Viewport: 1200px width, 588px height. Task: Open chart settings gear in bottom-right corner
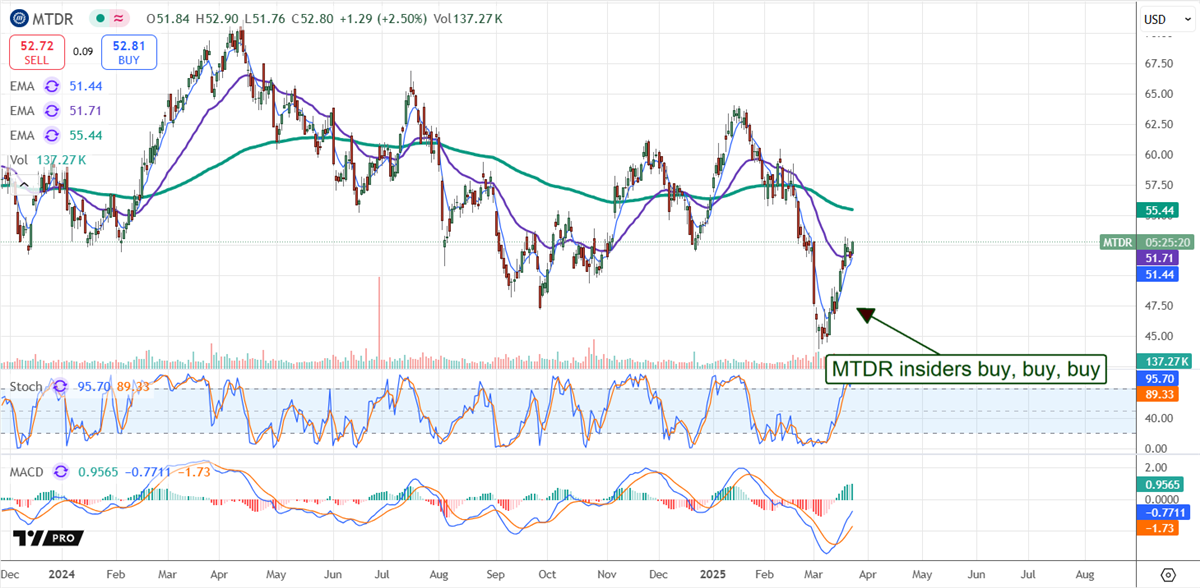[x=1168, y=575]
